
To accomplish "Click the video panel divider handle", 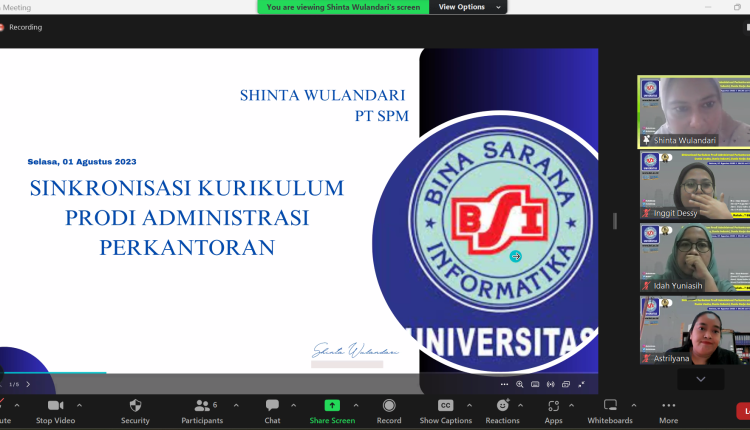I will [615, 221].
